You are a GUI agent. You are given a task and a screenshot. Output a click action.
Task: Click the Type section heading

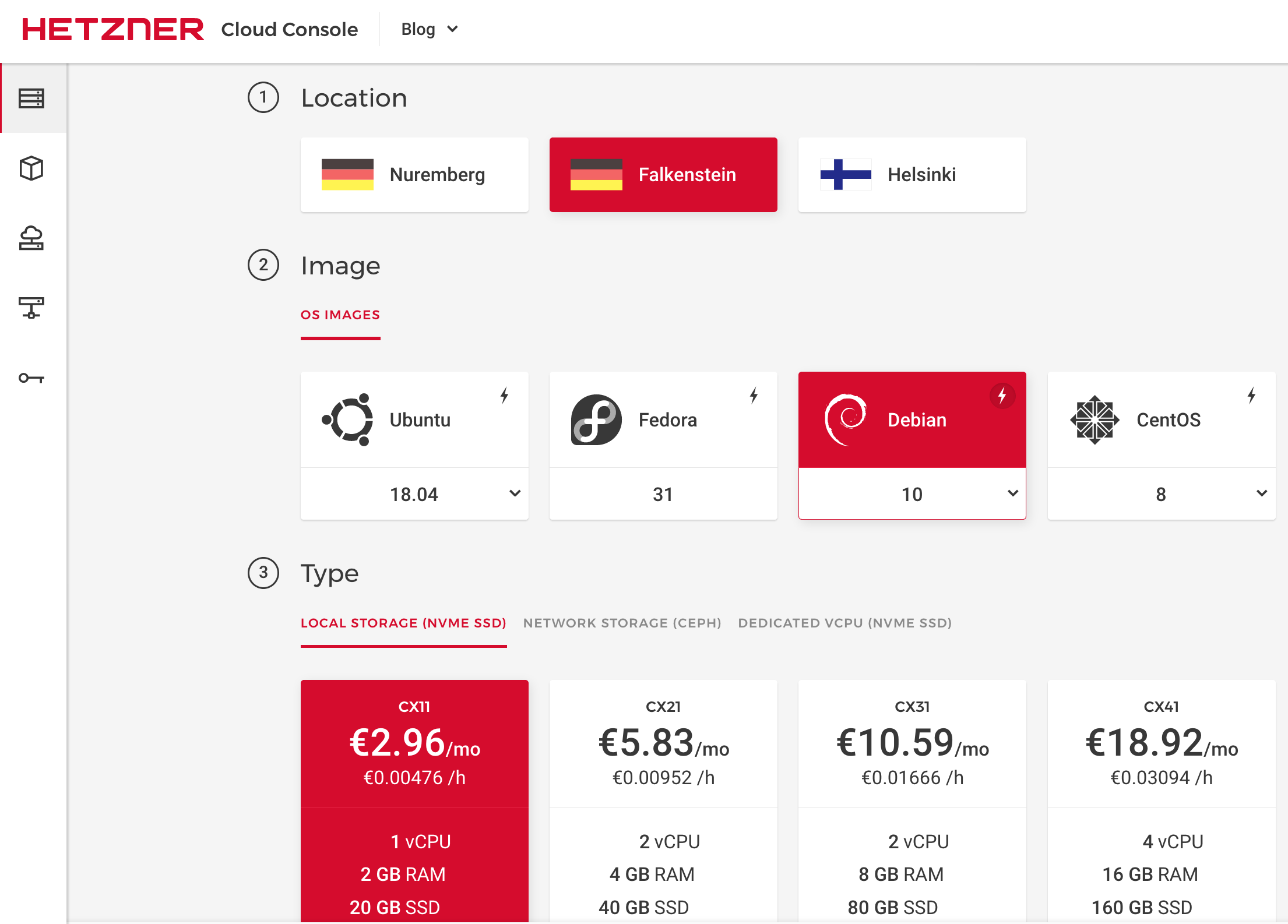point(330,574)
